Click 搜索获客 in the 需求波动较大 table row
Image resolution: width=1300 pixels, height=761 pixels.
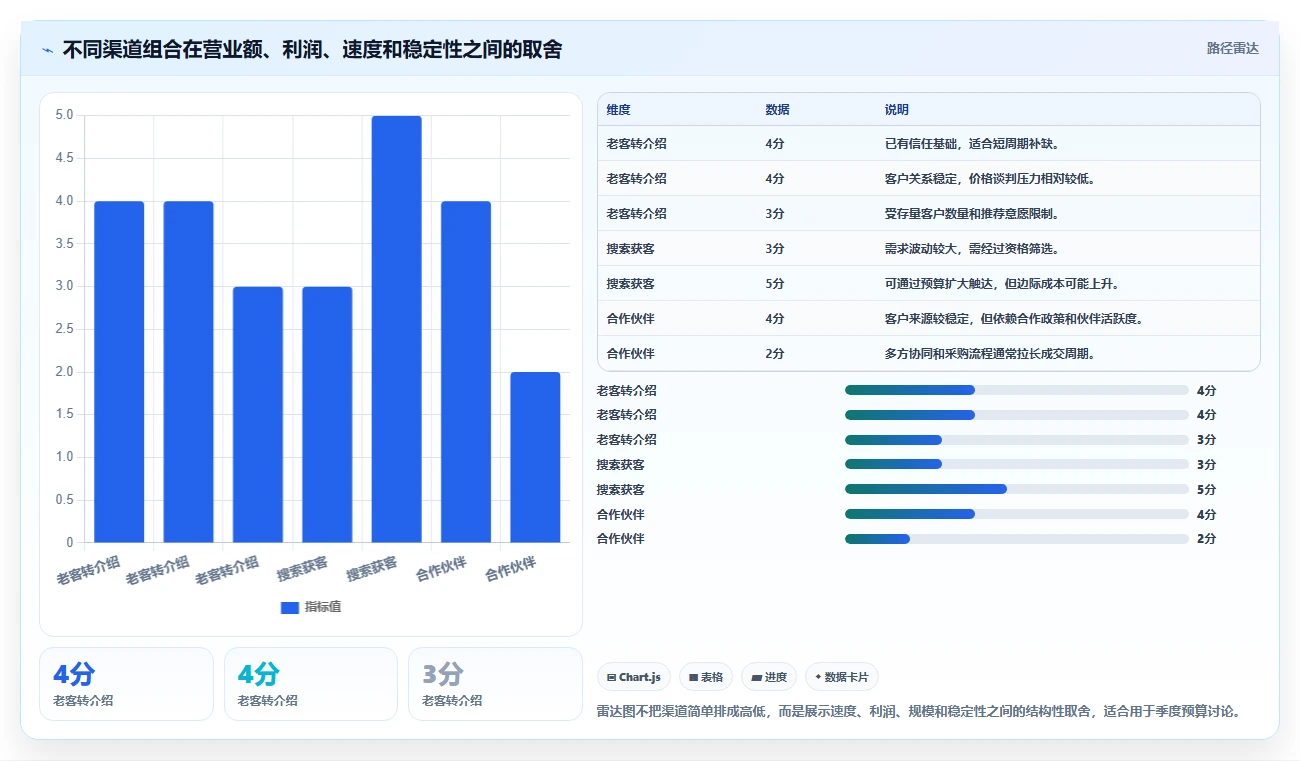tap(630, 249)
